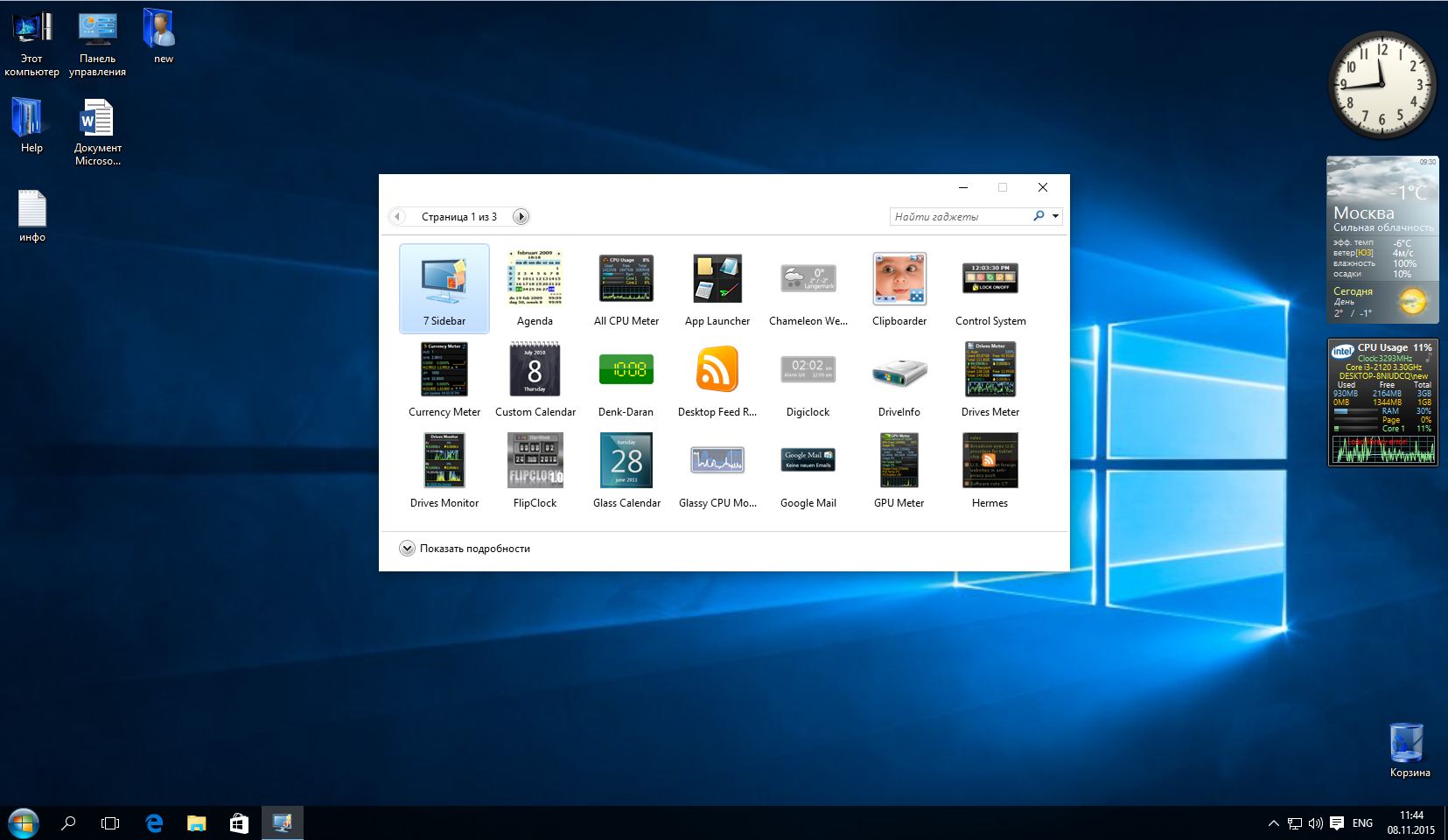This screenshot has height=840, width=1448.
Task: Select the DriveInfo gadget
Action: (x=899, y=370)
